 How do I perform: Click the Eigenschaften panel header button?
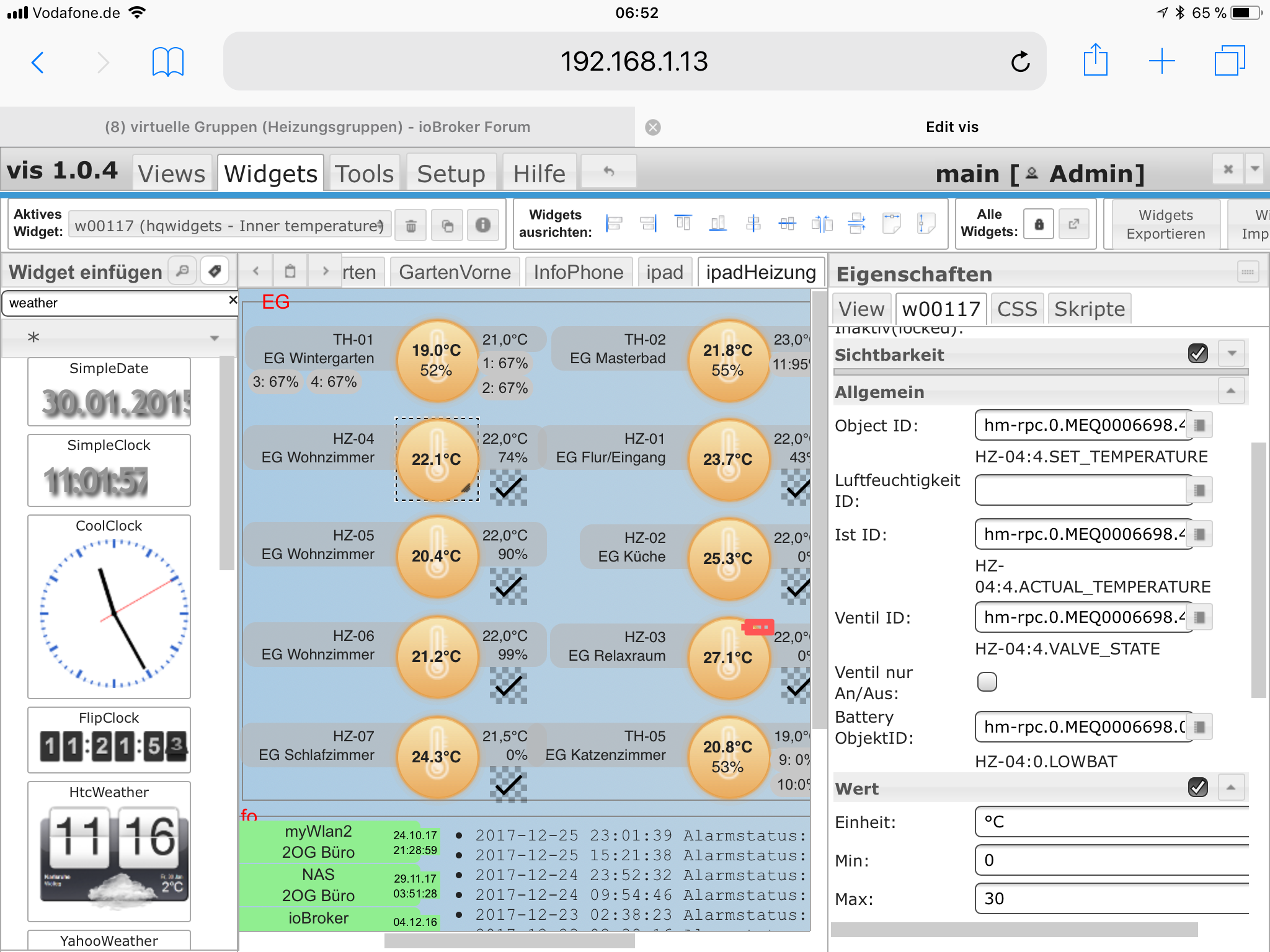[x=1248, y=271]
